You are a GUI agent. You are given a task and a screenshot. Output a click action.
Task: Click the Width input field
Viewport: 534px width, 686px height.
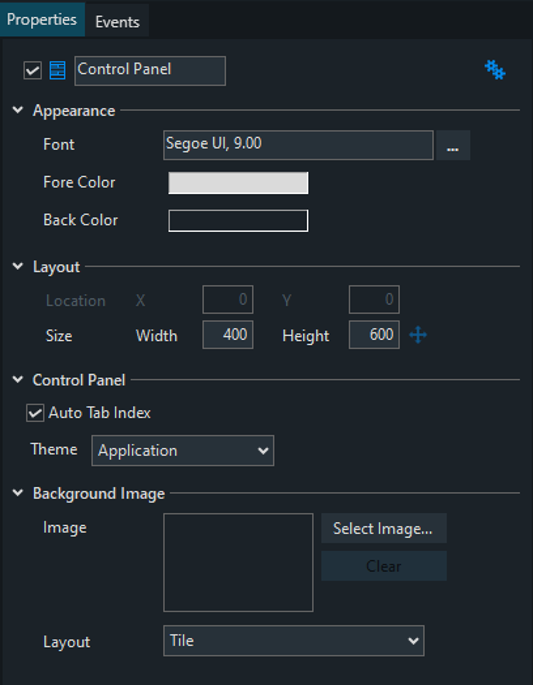228,335
